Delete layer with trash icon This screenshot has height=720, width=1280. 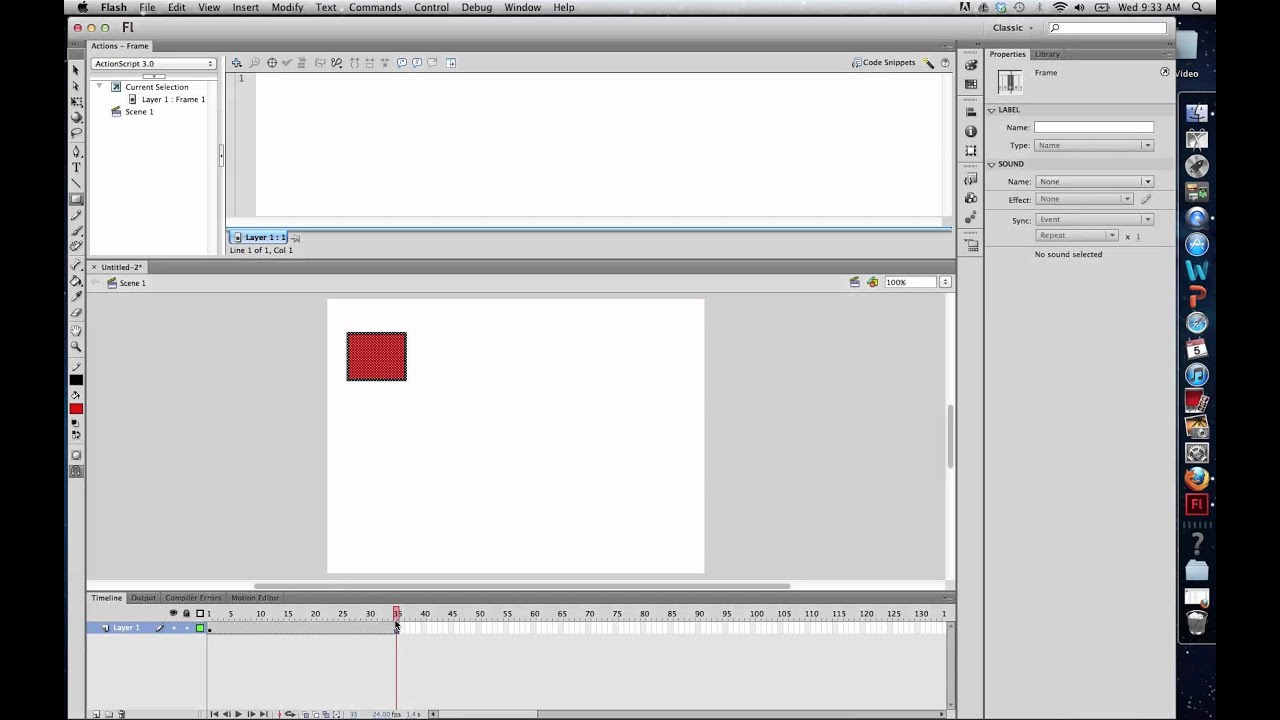click(x=122, y=714)
